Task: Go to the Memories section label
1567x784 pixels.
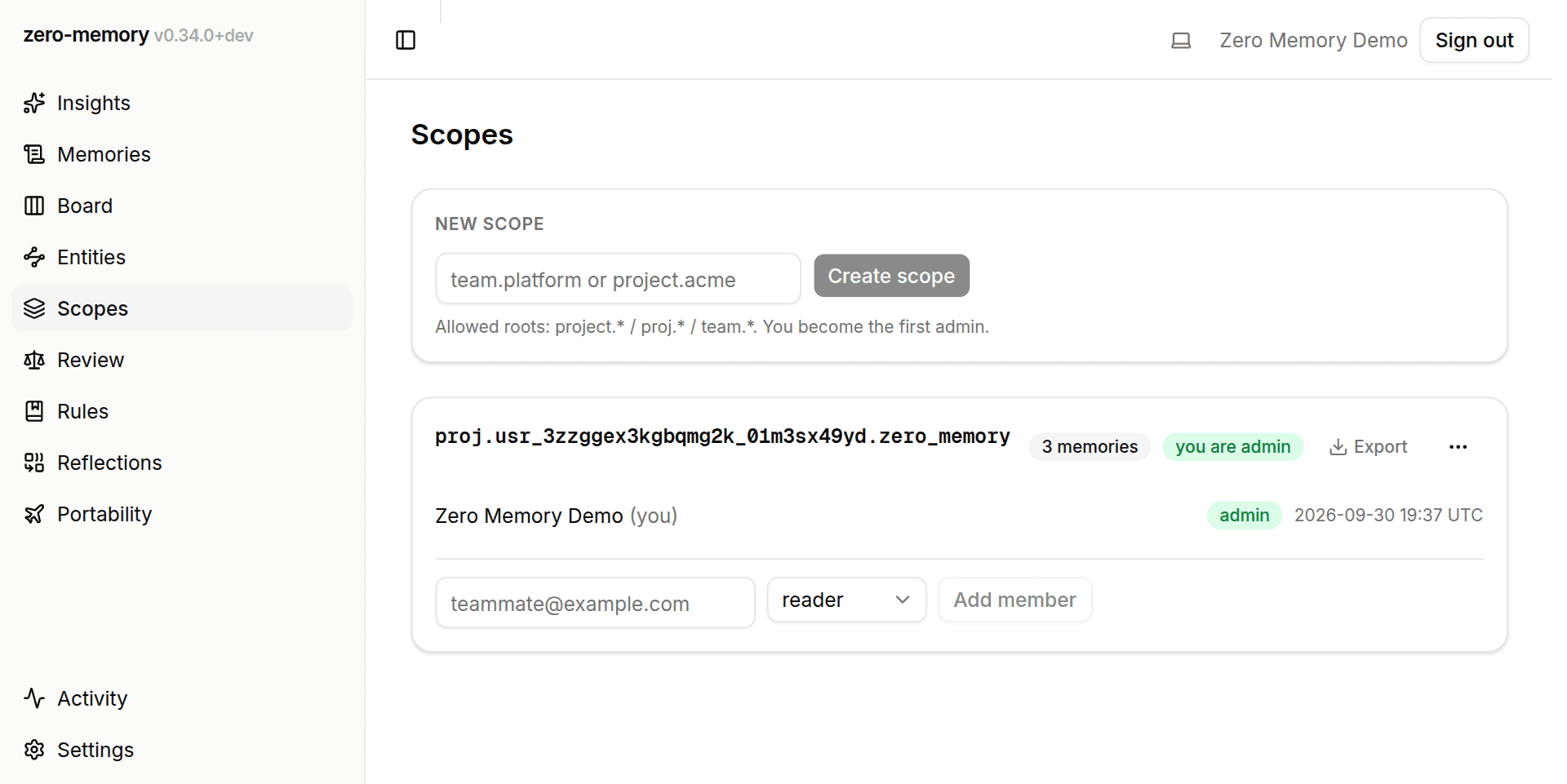Action: [x=104, y=154]
